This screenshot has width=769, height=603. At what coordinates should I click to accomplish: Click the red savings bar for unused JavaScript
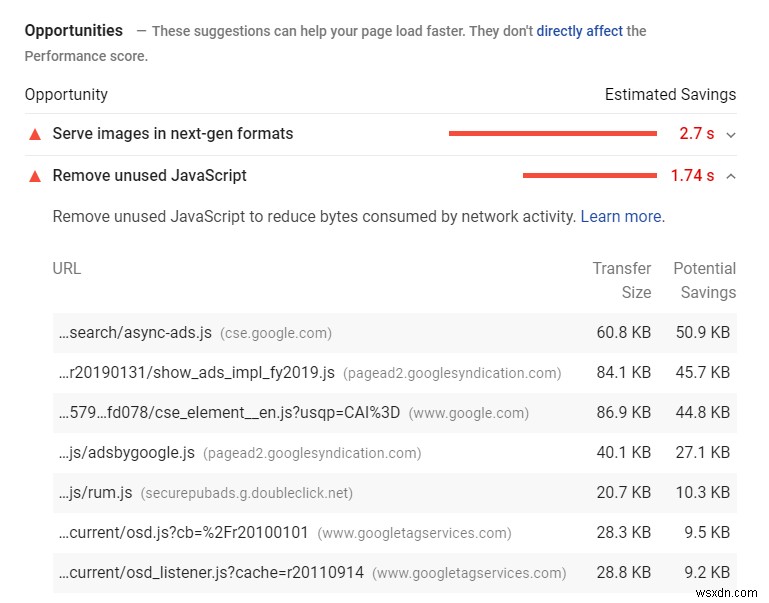point(590,176)
